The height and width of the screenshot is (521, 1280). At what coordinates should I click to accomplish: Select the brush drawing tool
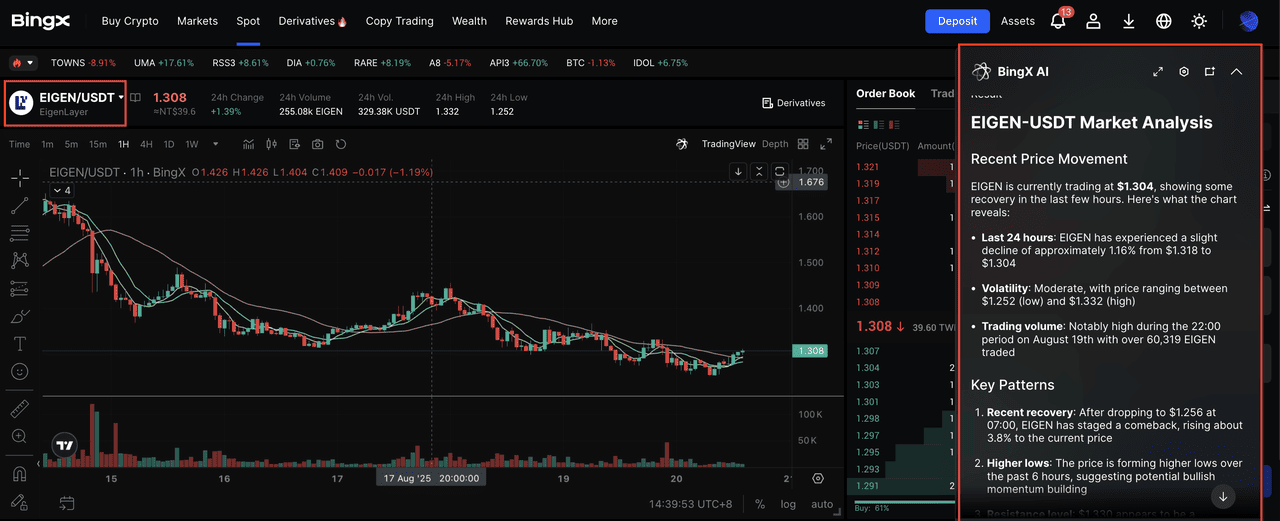click(19, 316)
